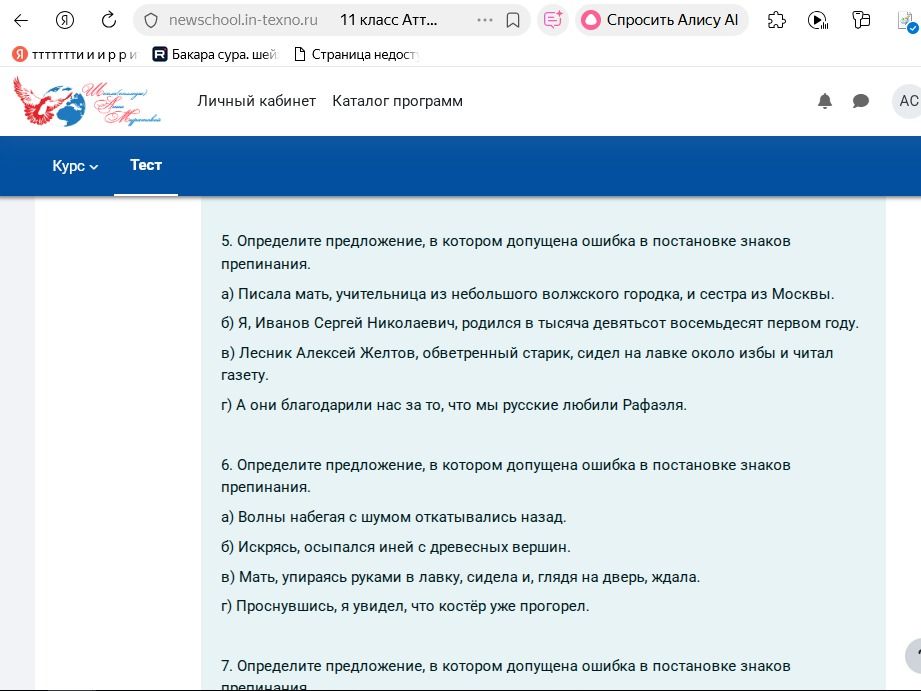Viewport: 921px width, 691px height.
Task: Open Каталог программ menu item
Action: pyautogui.click(x=398, y=101)
